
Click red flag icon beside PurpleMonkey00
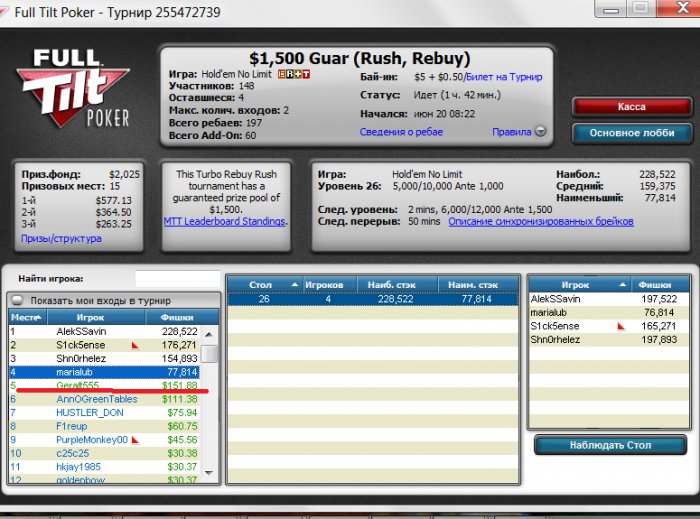(136, 440)
